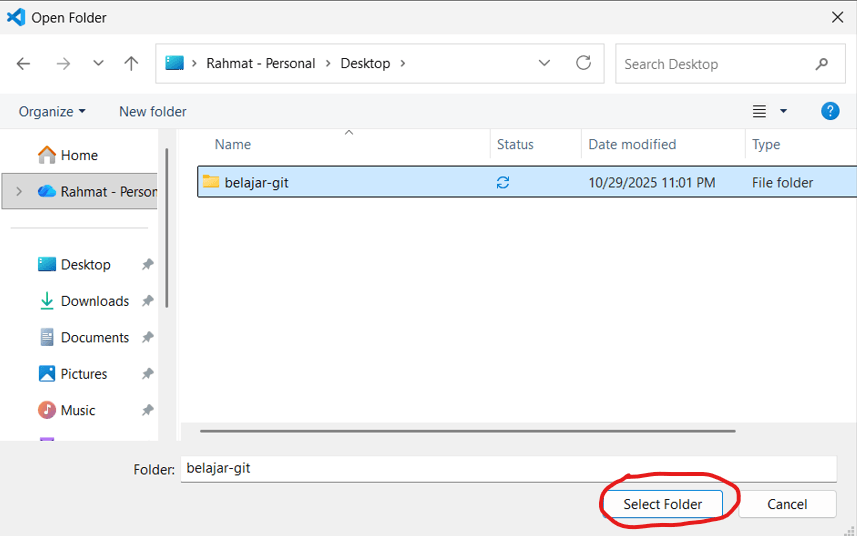
Task: Click the pin icon beside Downloads
Action: click(x=148, y=301)
